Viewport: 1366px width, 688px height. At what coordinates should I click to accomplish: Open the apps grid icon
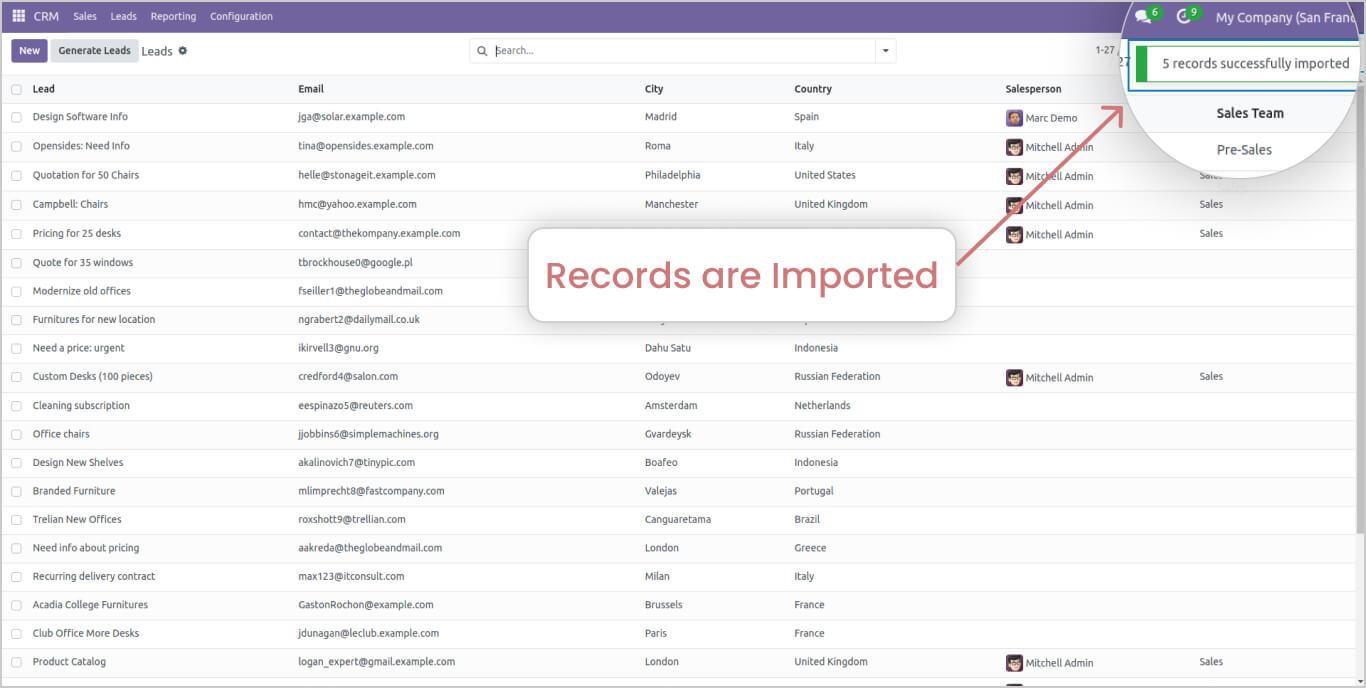[18, 16]
